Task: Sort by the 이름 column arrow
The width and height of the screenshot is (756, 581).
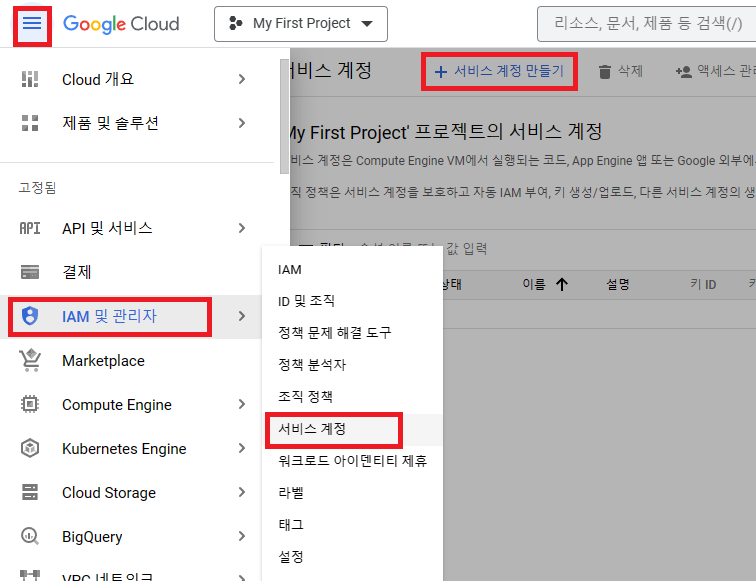Action: point(561,284)
